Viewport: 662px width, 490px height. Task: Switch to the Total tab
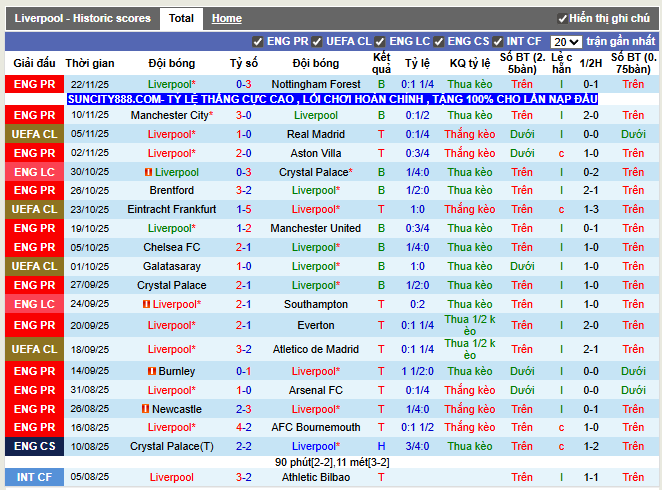[x=181, y=19]
